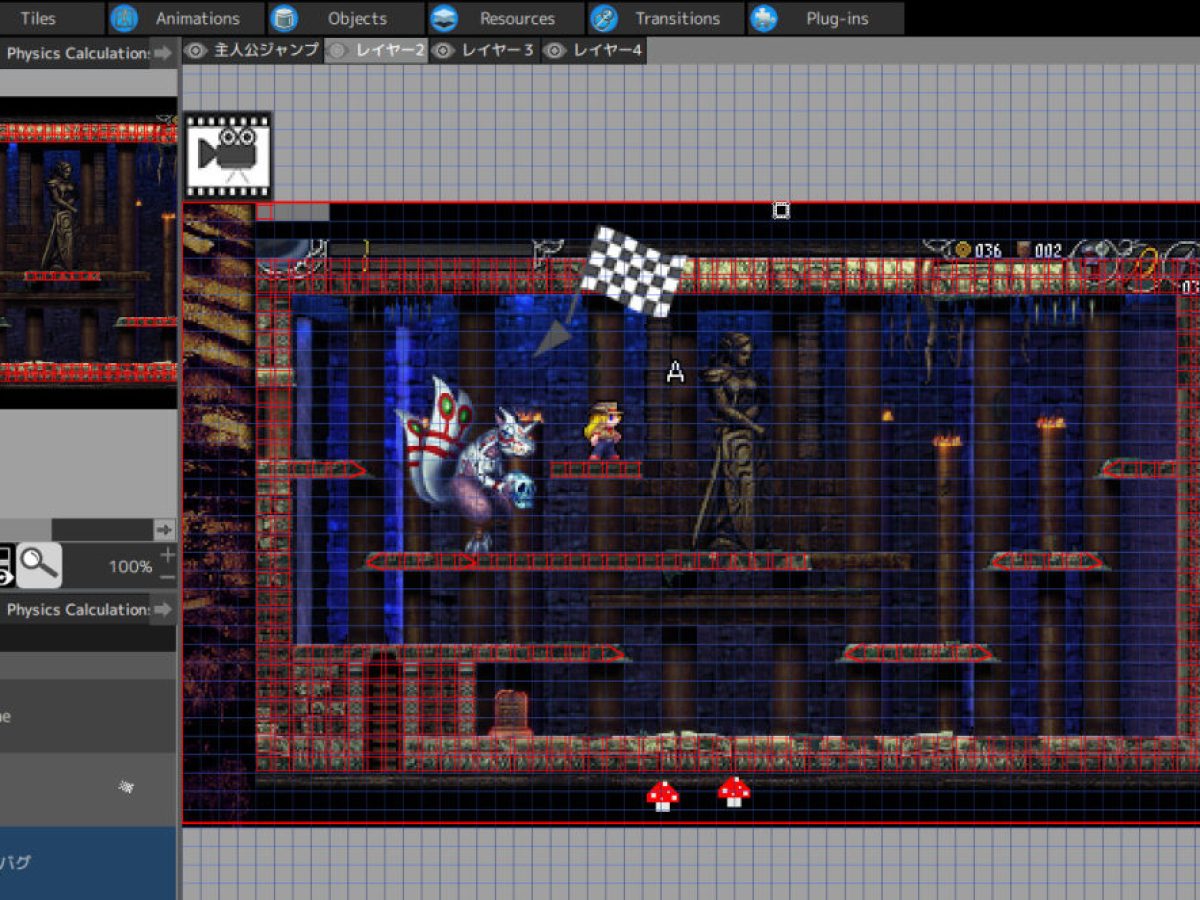Switch to the Plug-ins tab

[826, 18]
